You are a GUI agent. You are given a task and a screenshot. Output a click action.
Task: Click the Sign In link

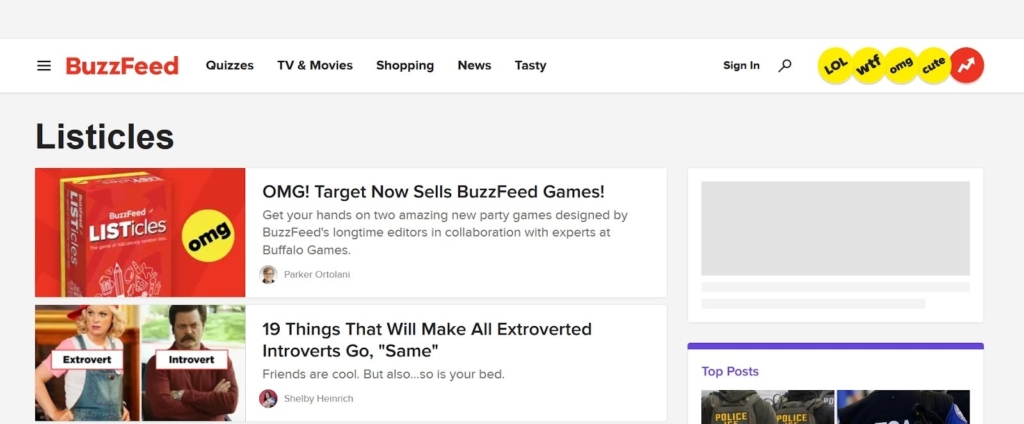pos(741,65)
